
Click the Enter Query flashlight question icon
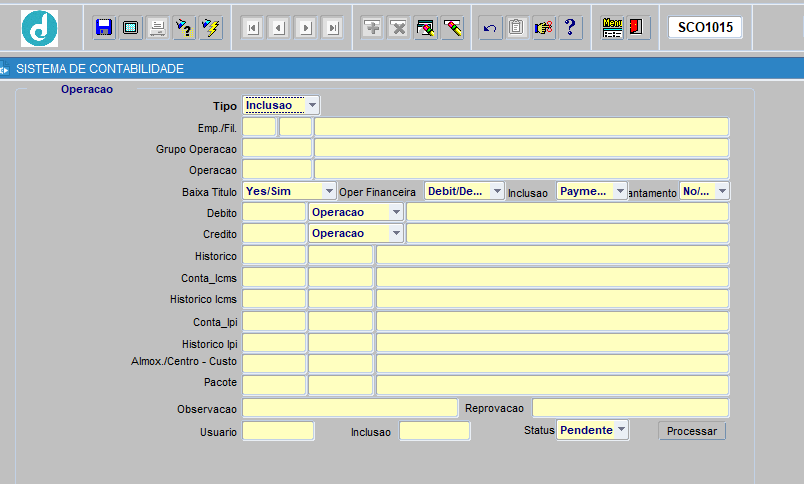pos(184,28)
